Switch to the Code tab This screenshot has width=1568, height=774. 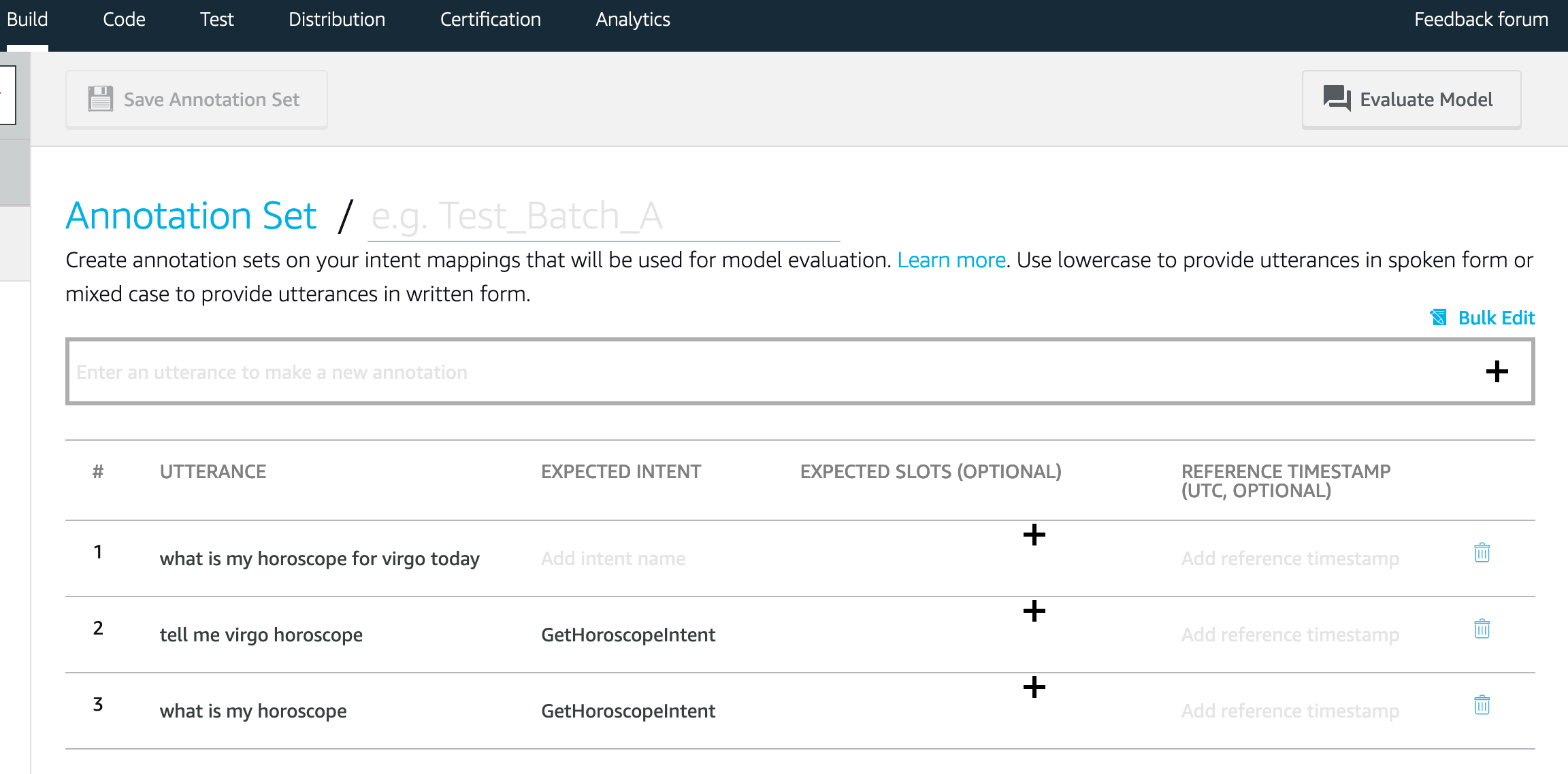pos(123,19)
